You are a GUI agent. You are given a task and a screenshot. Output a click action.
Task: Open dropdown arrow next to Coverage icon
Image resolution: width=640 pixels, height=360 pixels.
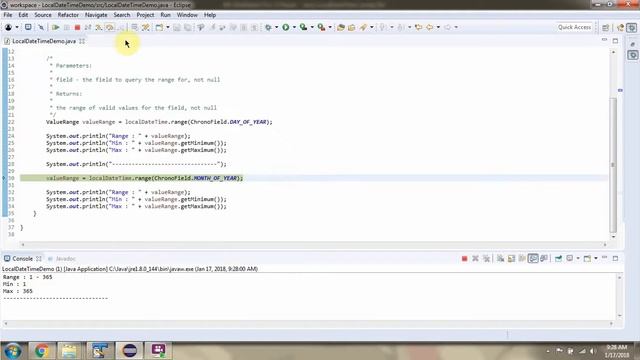(312, 27)
